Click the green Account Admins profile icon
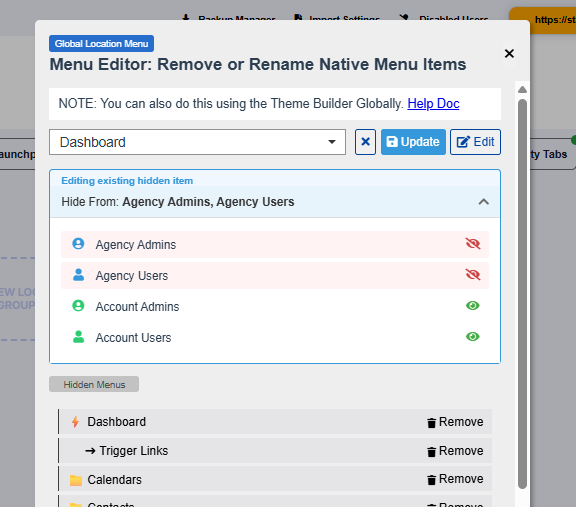This screenshot has width=576, height=507. (78, 306)
